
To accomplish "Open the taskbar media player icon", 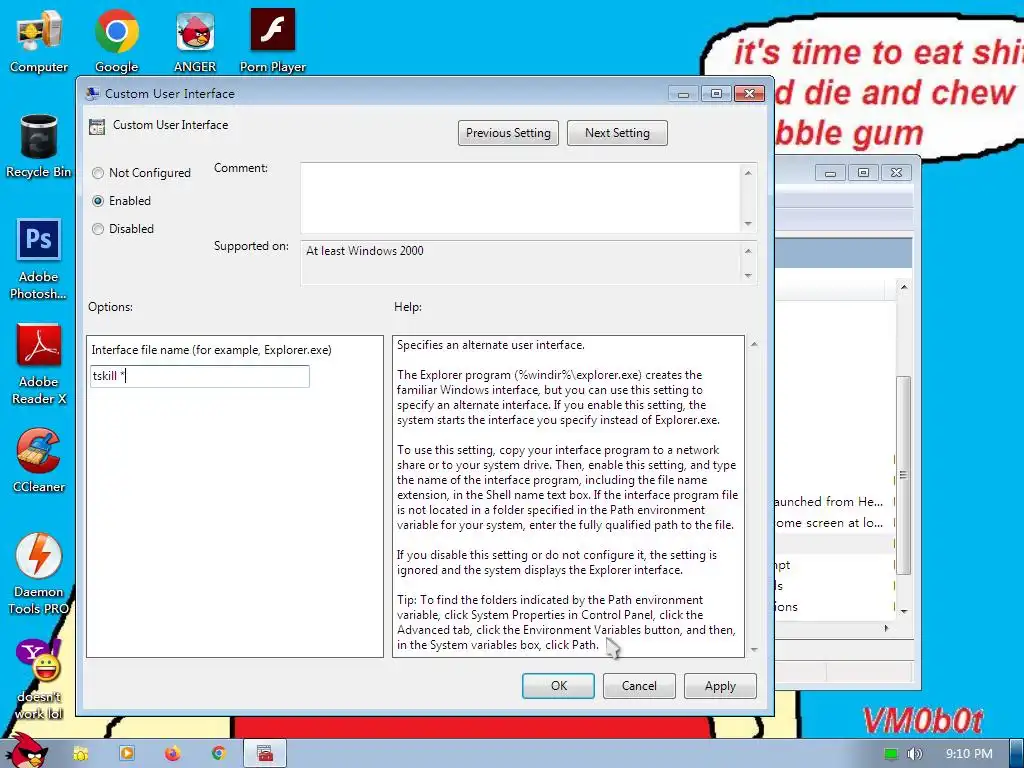I will (x=126, y=754).
